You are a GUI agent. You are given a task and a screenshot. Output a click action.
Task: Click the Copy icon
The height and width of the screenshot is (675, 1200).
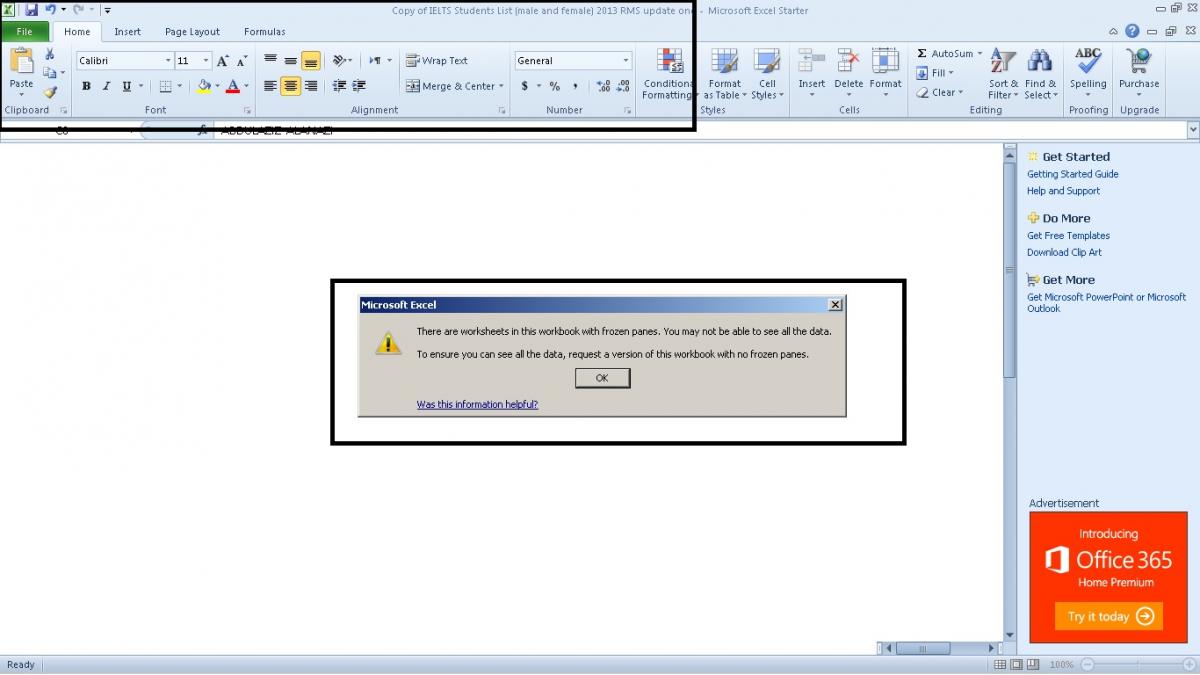[50, 73]
